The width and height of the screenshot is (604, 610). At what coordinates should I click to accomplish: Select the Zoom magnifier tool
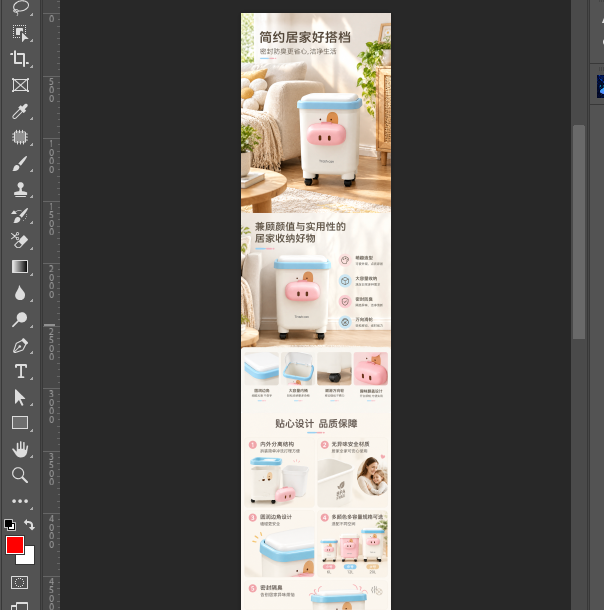click(x=20, y=475)
